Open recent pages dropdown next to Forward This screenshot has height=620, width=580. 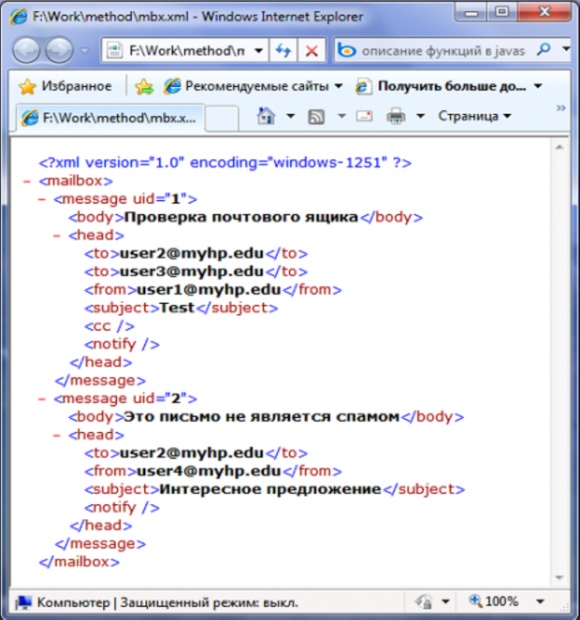(x=85, y=51)
